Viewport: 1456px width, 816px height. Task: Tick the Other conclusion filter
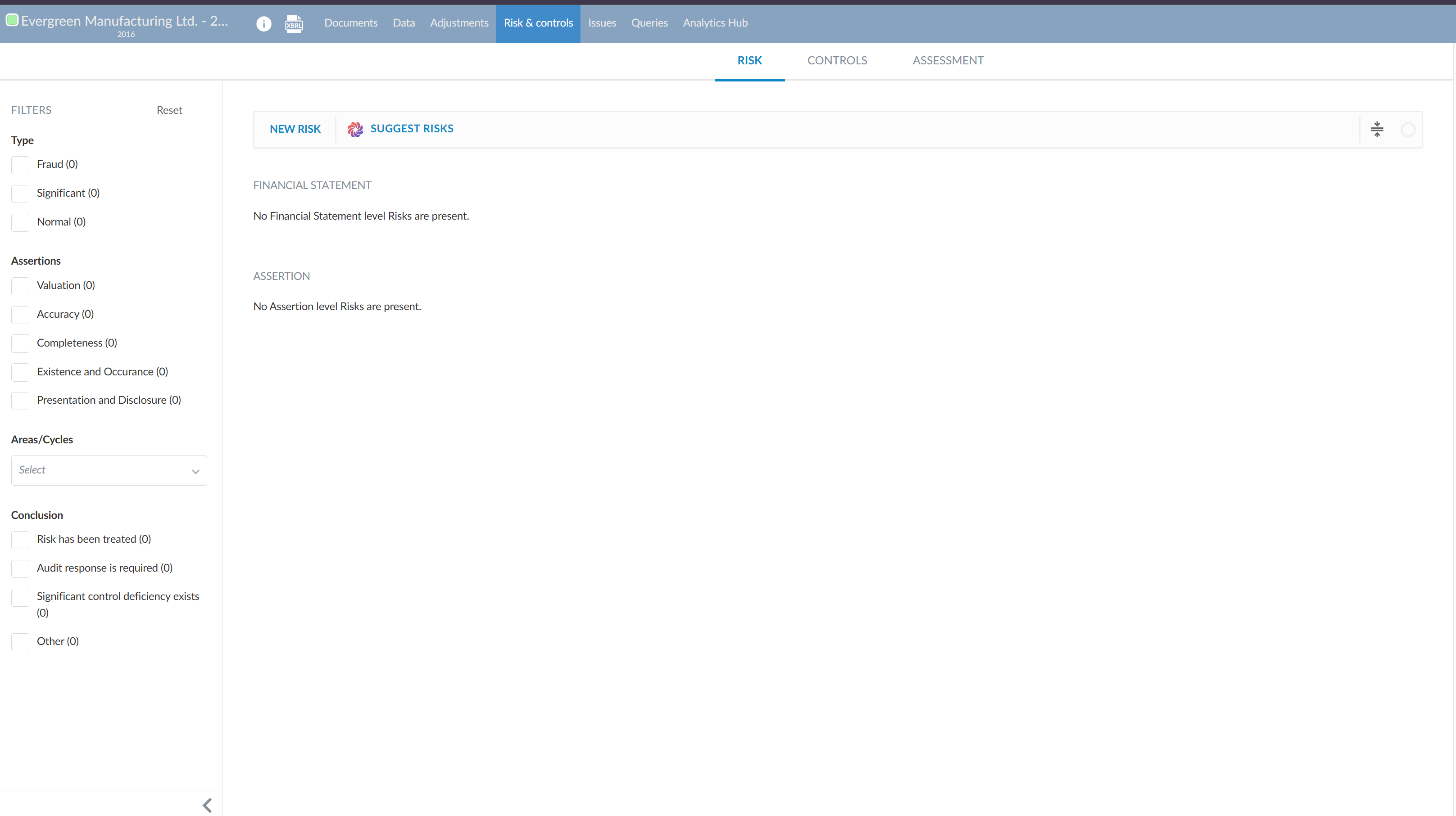pos(20,642)
